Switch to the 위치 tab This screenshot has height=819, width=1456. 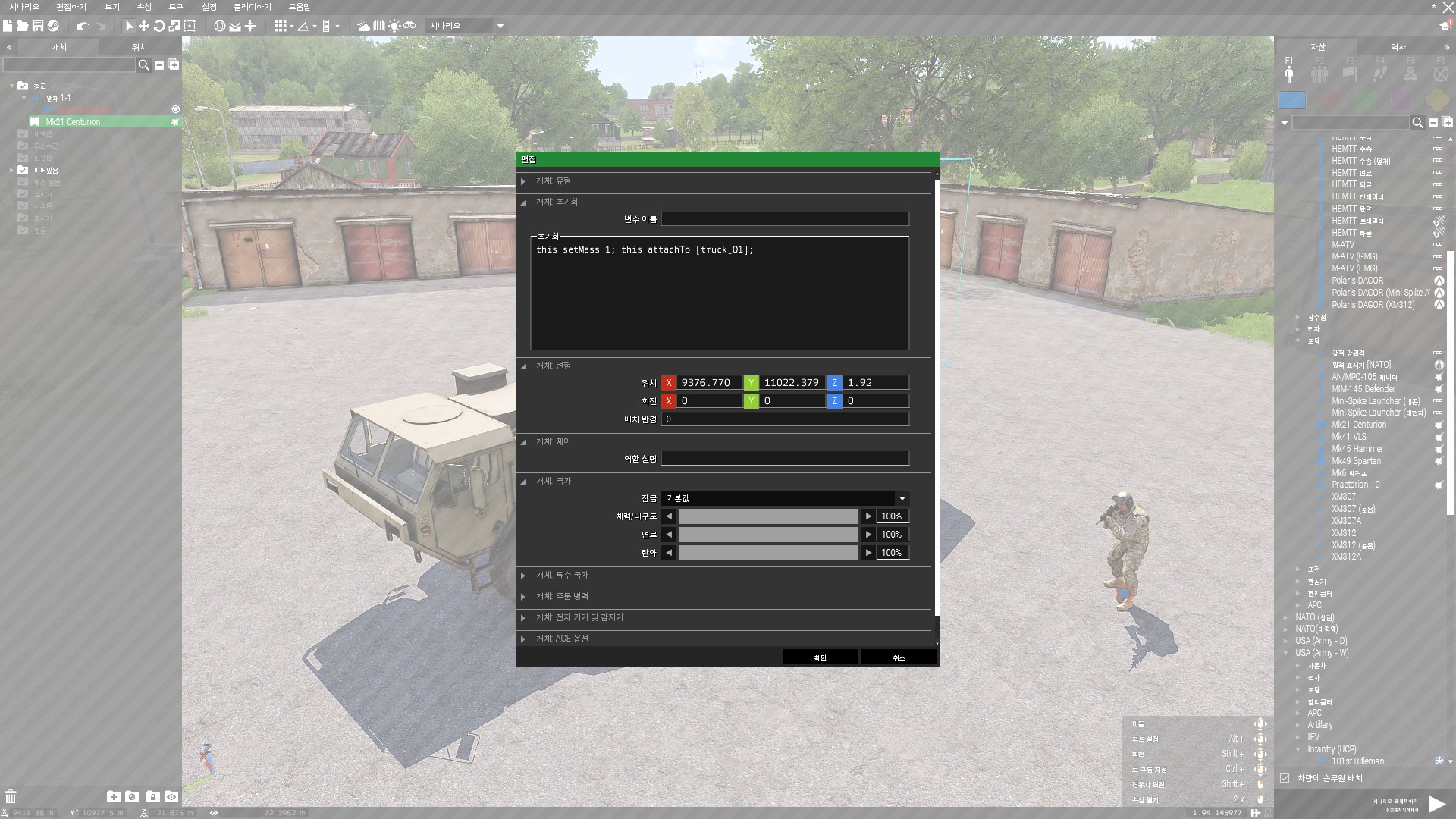click(x=140, y=47)
